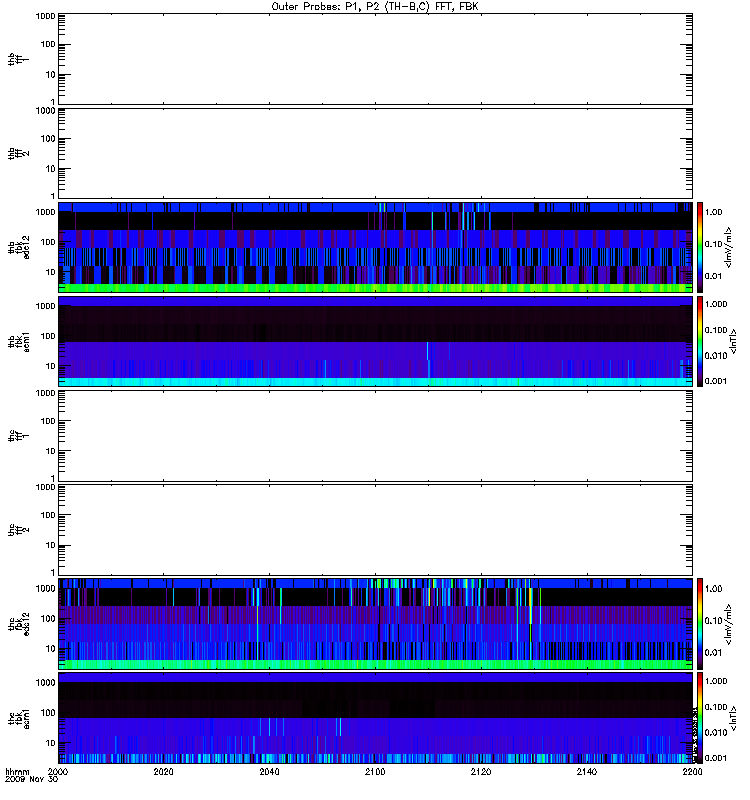The width and height of the screenshot is (750, 800).
Task: Click the "thc fff 1" y-axis label
Action: point(19,436)
